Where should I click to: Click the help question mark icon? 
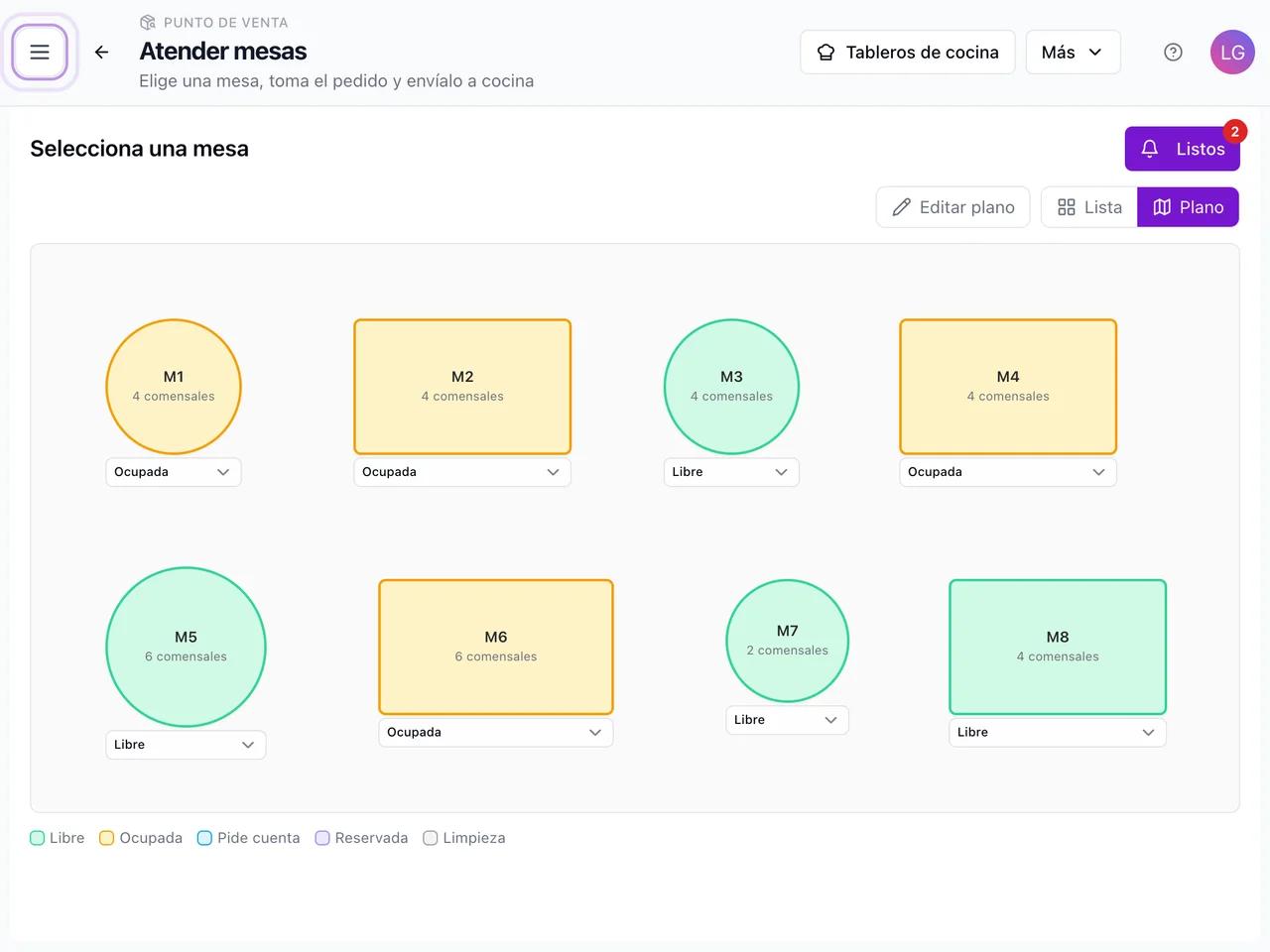click(1173, 53)
